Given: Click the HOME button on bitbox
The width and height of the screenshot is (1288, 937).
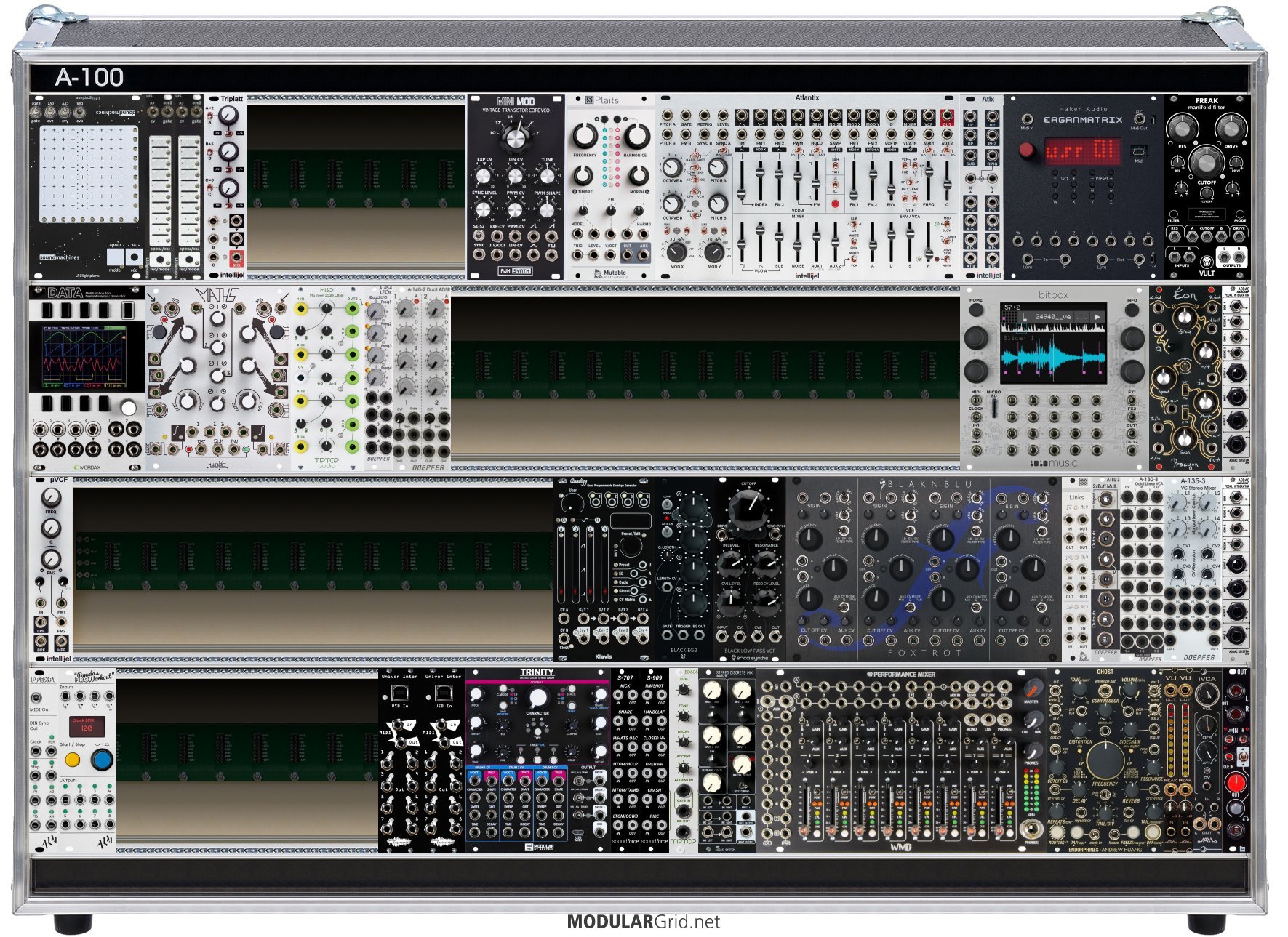Looking at the screenshot, I should point(976,310).
